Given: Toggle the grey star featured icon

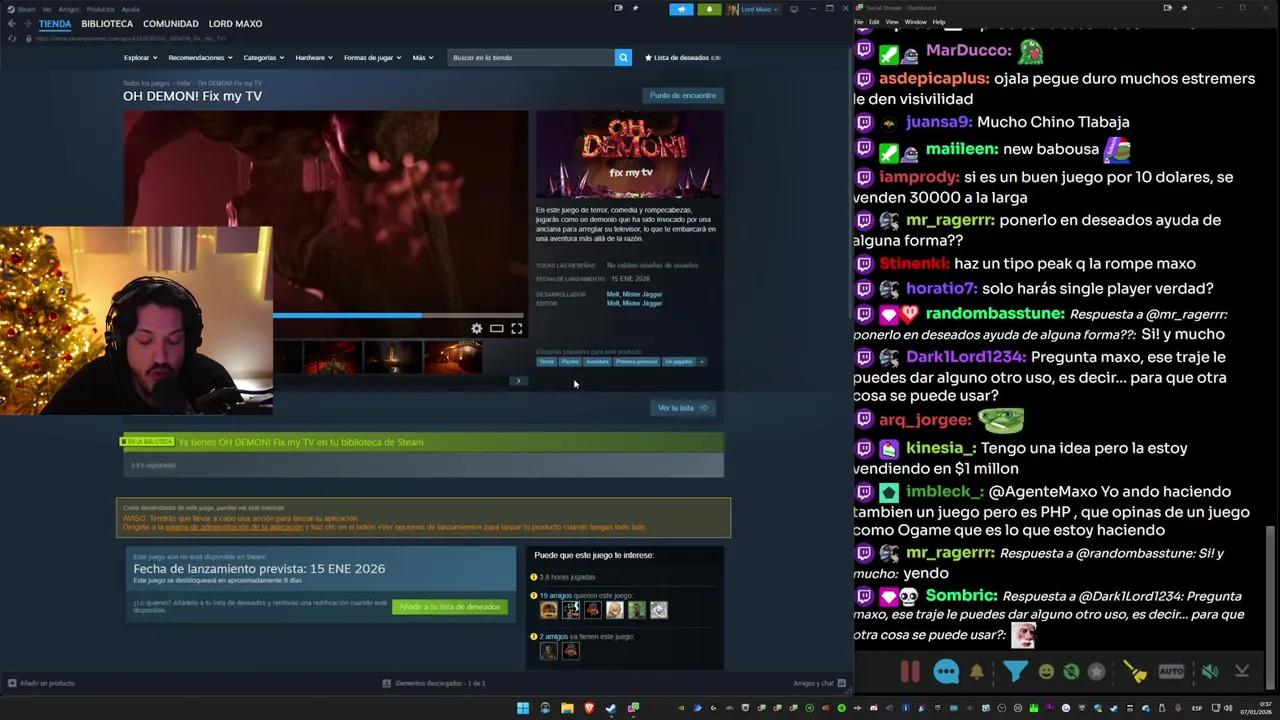Looking at the screenshot, I should pyautogui.click(x=1097, y=672).
